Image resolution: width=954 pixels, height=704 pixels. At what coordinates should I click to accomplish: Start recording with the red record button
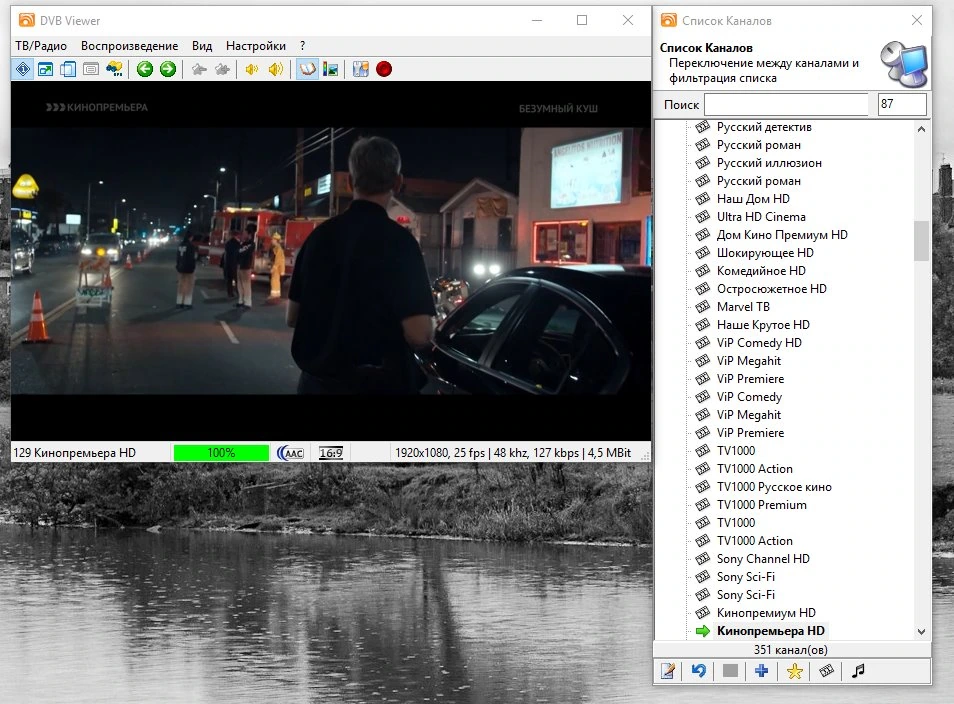(x=384, y=69)
